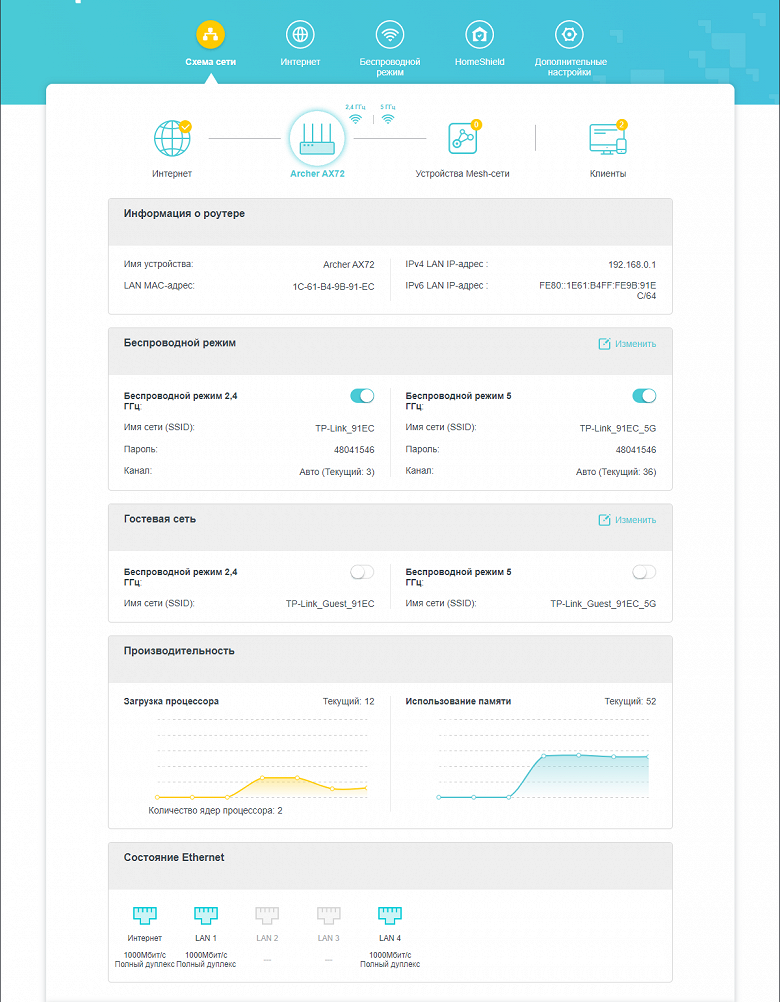Click edit pencil icon in Беспроводной режим header
This screenshot has width=780, height=1002.
604,344
